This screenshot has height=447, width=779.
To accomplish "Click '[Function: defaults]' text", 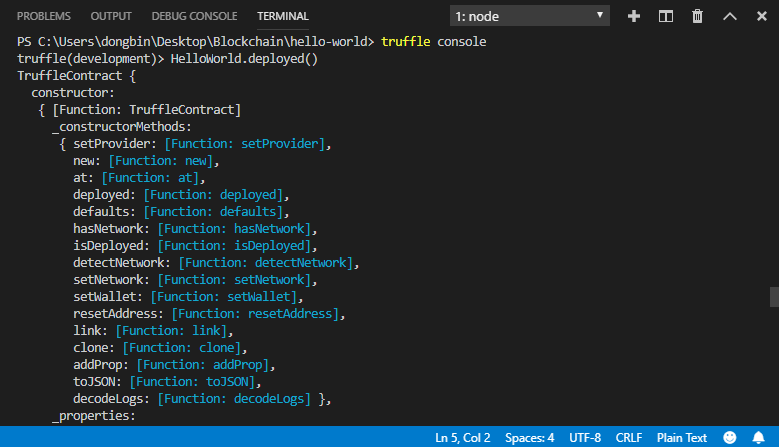I will (213, 212).
